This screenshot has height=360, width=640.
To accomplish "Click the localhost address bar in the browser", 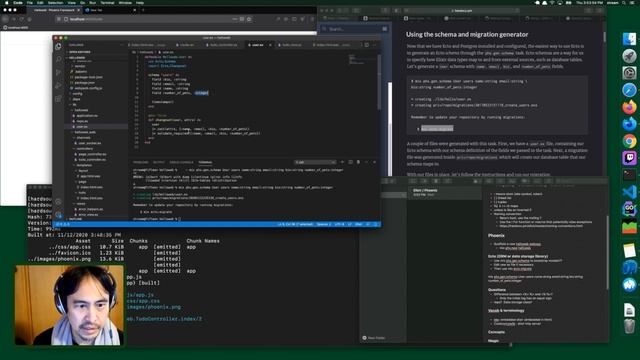I will [154, 19].
